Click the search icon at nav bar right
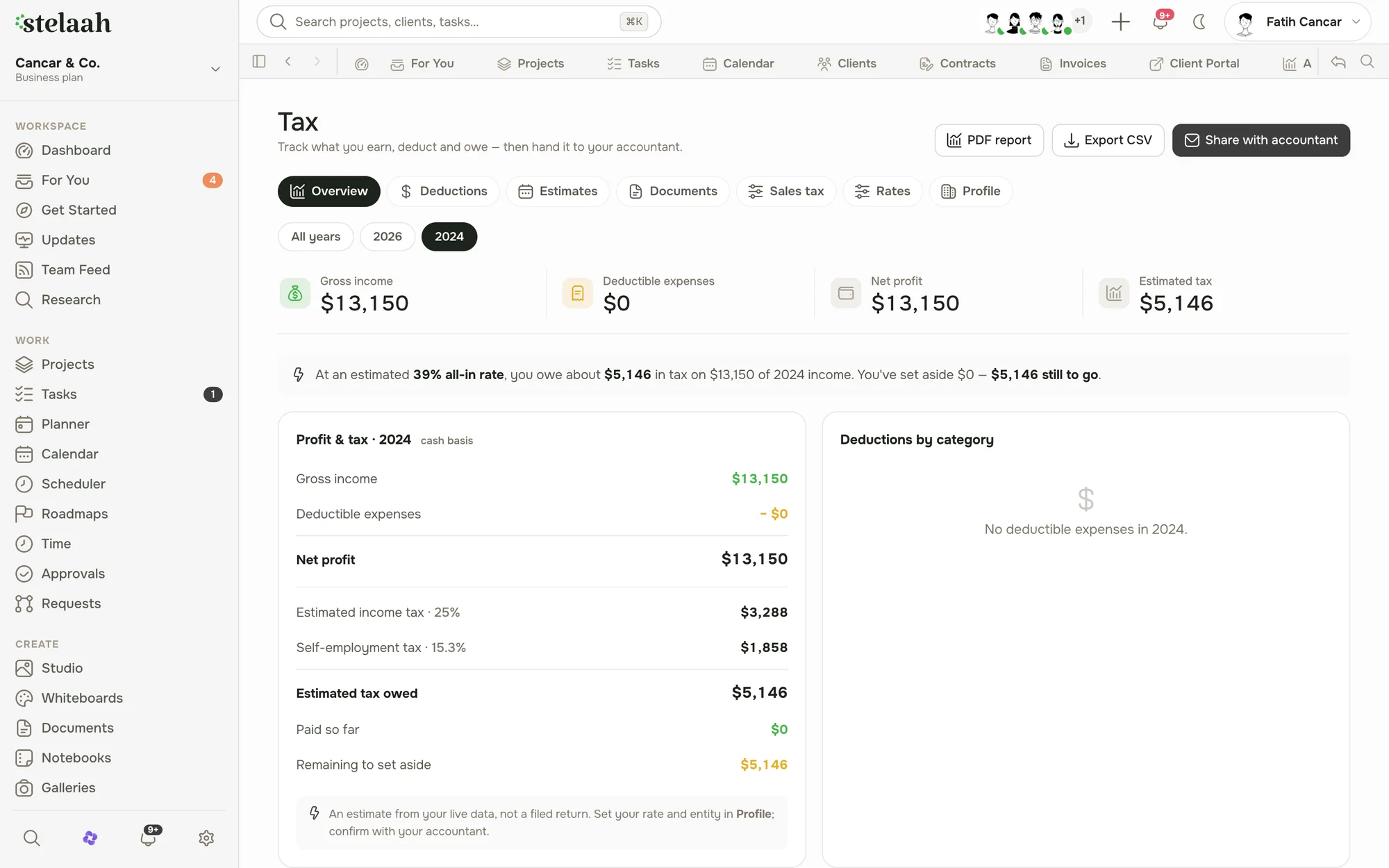This screenshot has height=868, width=1389. pos(1367,62)
